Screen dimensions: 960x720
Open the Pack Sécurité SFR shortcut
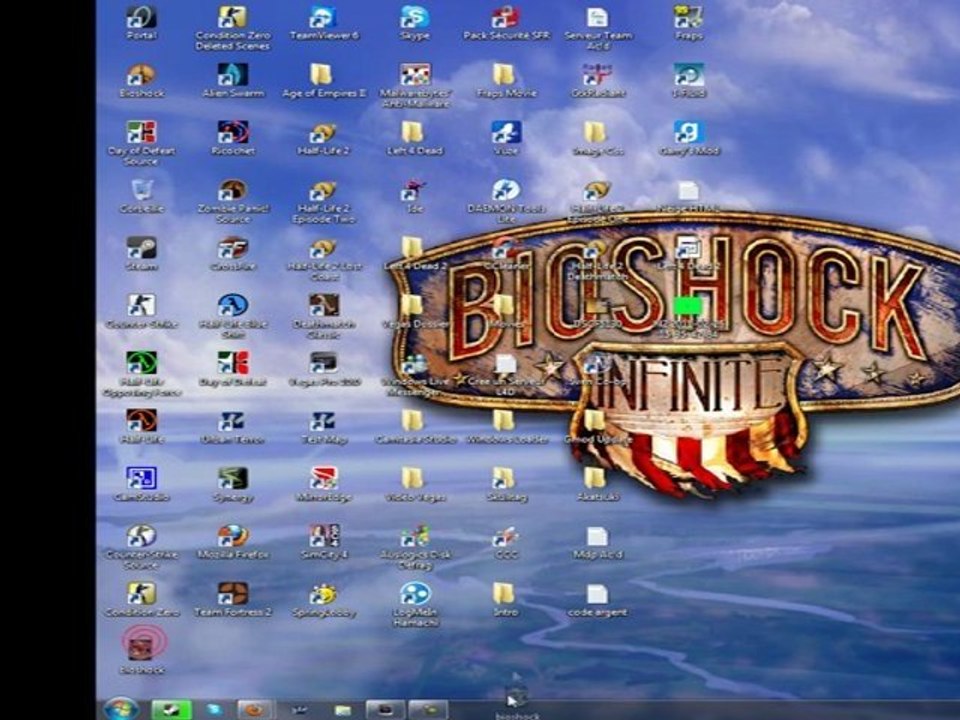pyautogui.click(x=506, y=22)
